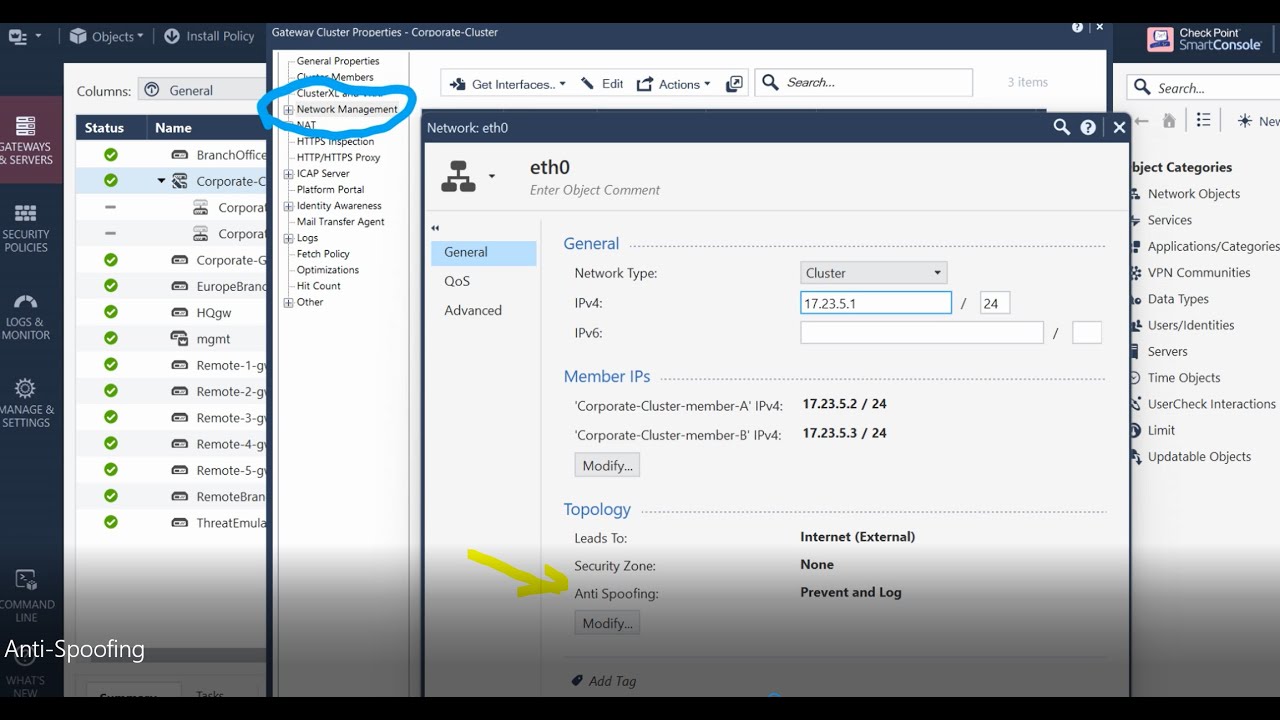
Task: Expand Identity Awareness node
Action: click(288, 205)
